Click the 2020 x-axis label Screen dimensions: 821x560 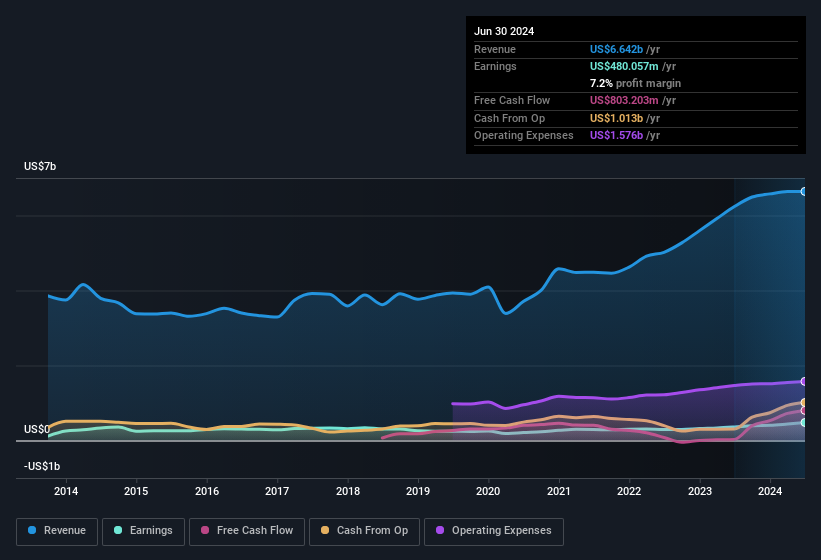point(488,491)
